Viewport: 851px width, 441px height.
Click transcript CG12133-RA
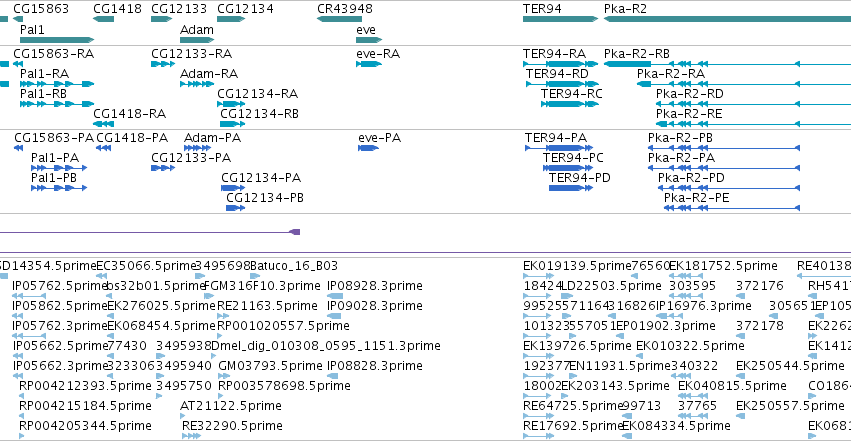click(192, 54)
